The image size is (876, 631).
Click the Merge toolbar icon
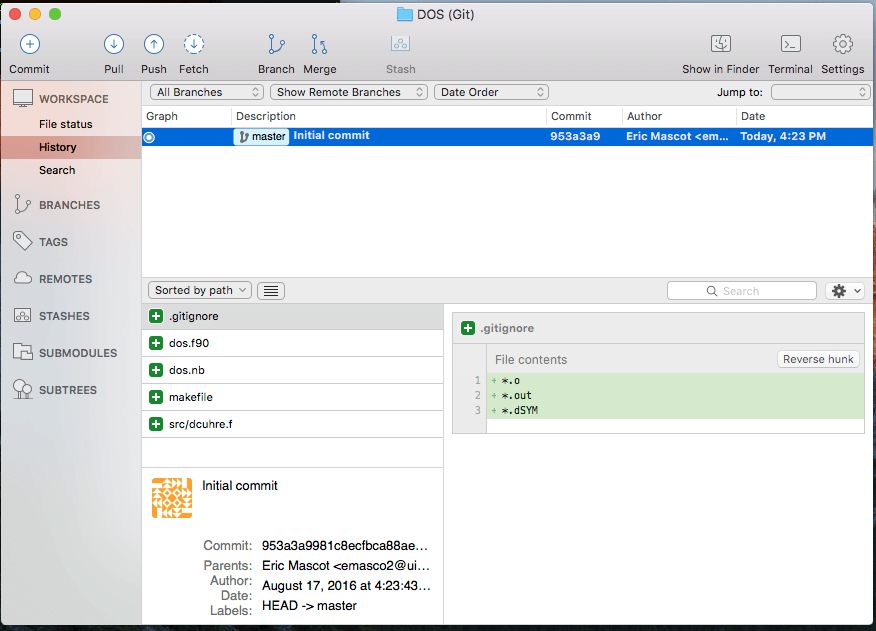tap(319, 44)
